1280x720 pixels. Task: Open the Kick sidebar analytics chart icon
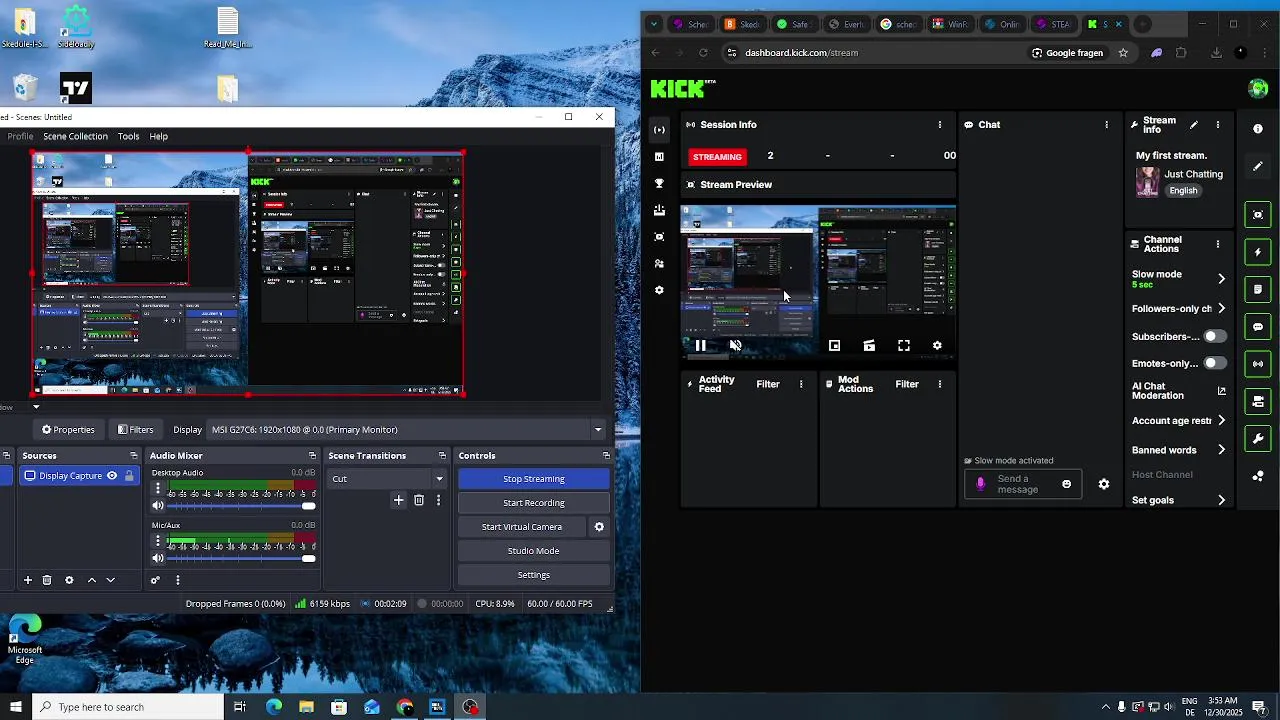pyautogui.click(x=659, y=157)
